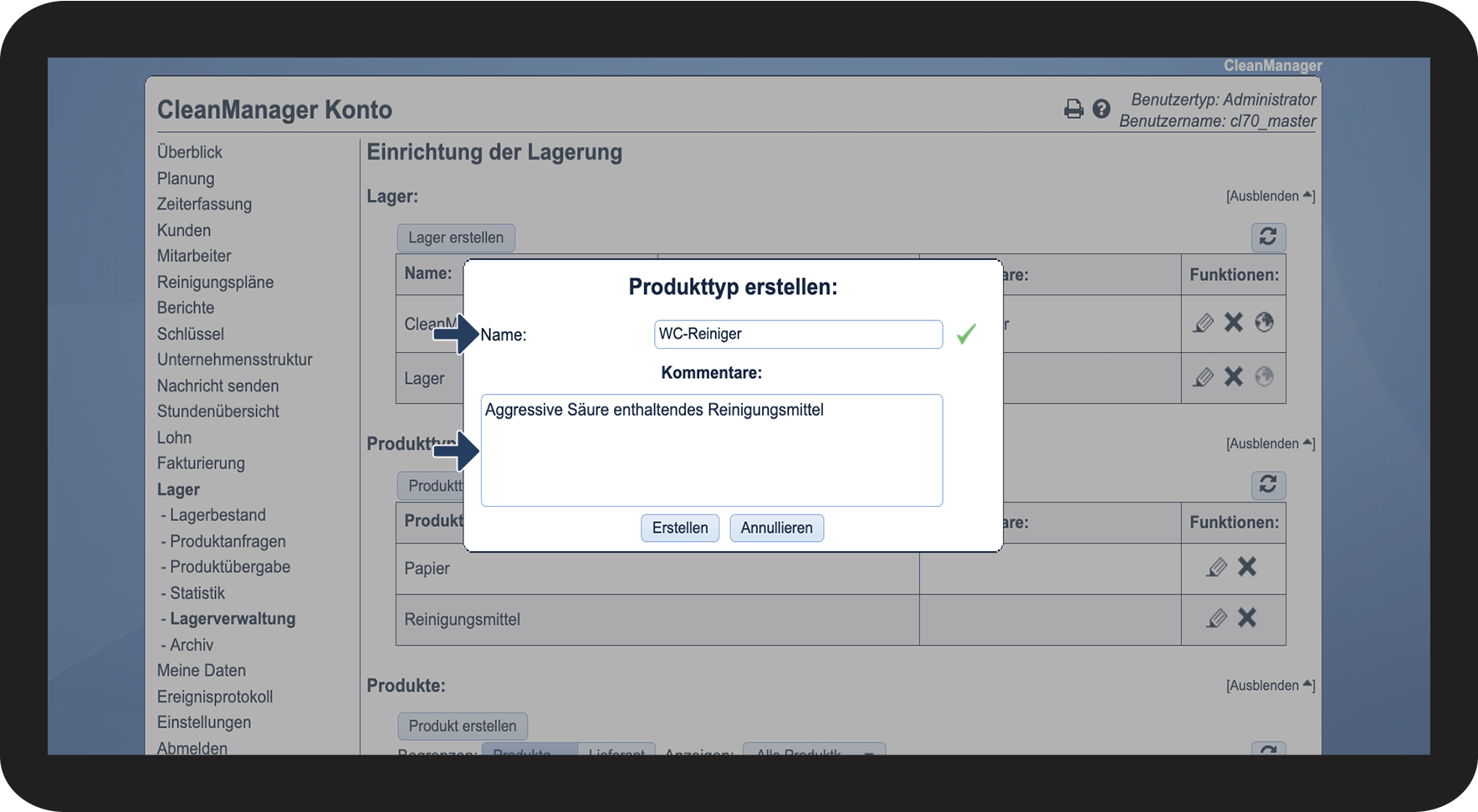
Task: Go to Zeiterfassung in the sidebar
Action: point(204,204)
